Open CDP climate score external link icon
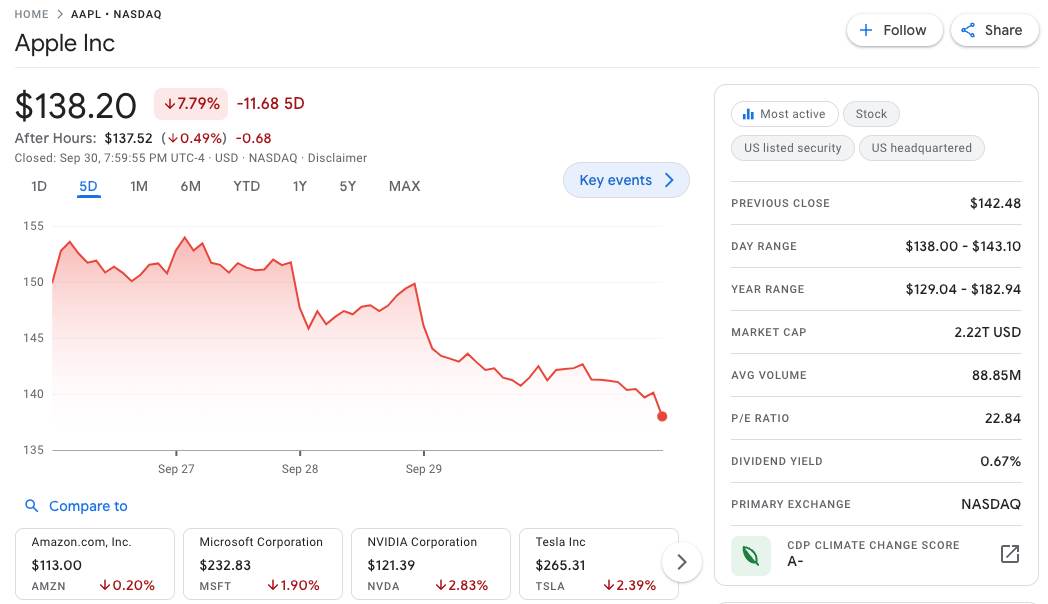Image resolution: width=1048 pixels, height=604 pixels. [1010, 553]
